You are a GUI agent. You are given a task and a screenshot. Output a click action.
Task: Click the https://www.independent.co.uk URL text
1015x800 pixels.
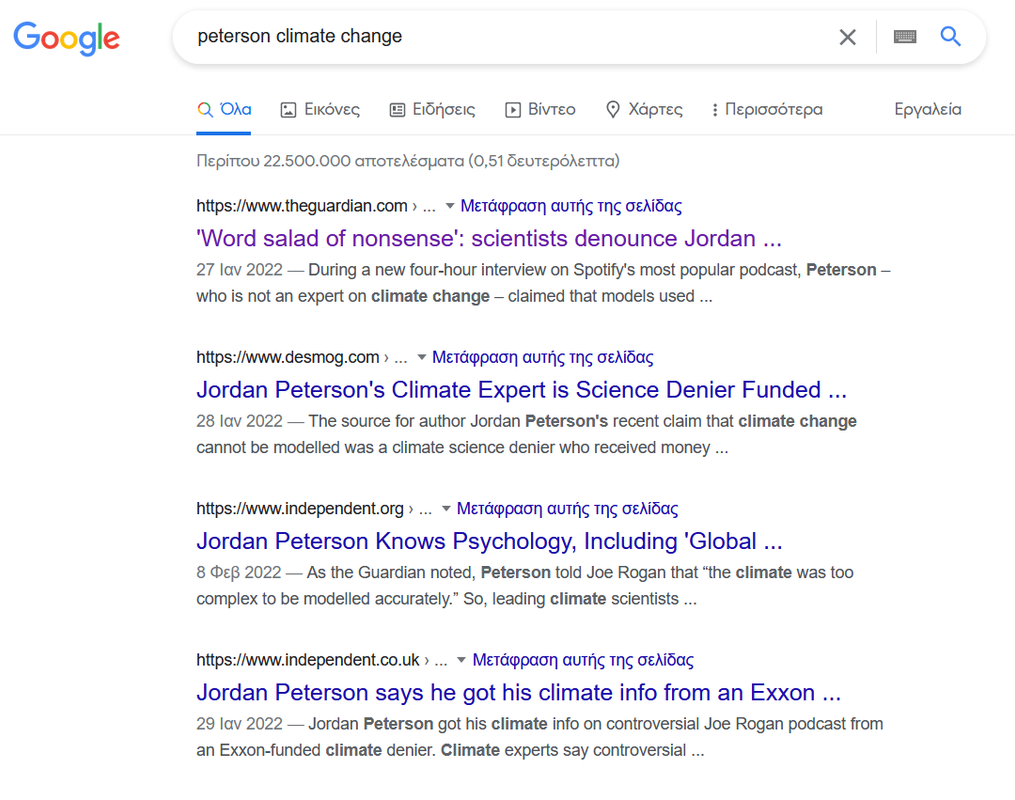307,660
